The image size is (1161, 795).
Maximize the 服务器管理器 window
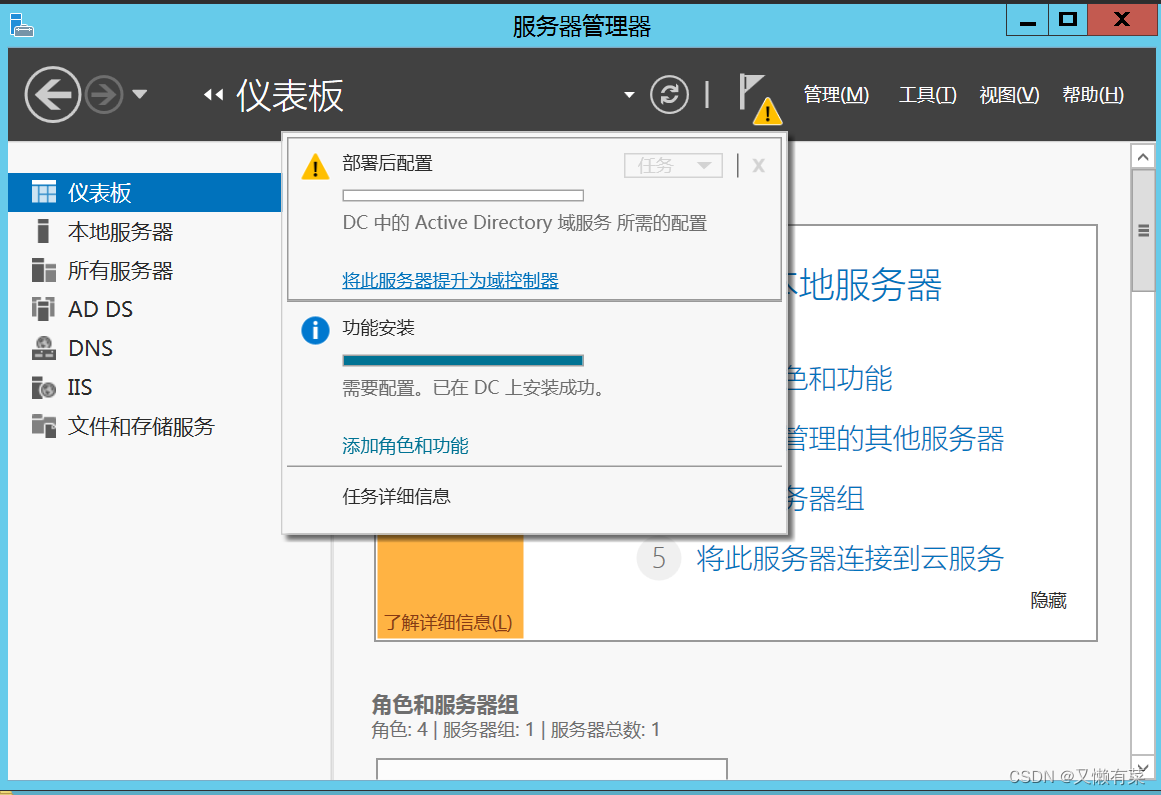click(x=1068, y=20)
